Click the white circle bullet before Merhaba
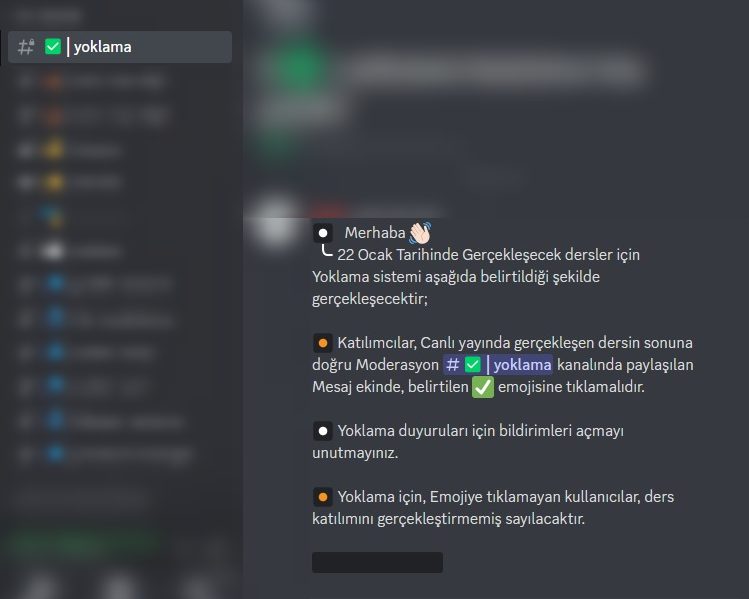Viewport: 749px width, 599px height. coord(323,233)
